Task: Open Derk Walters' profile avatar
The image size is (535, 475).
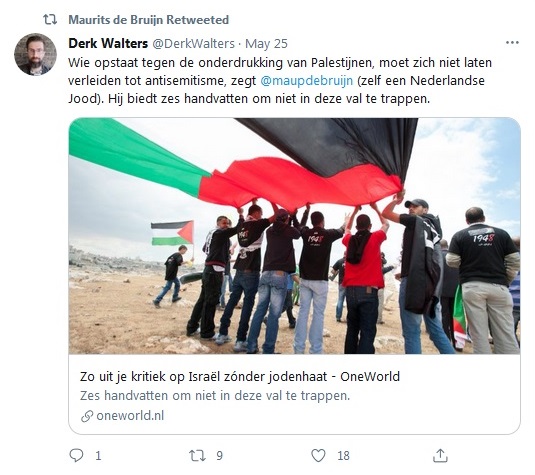Action: click(35, 54)
